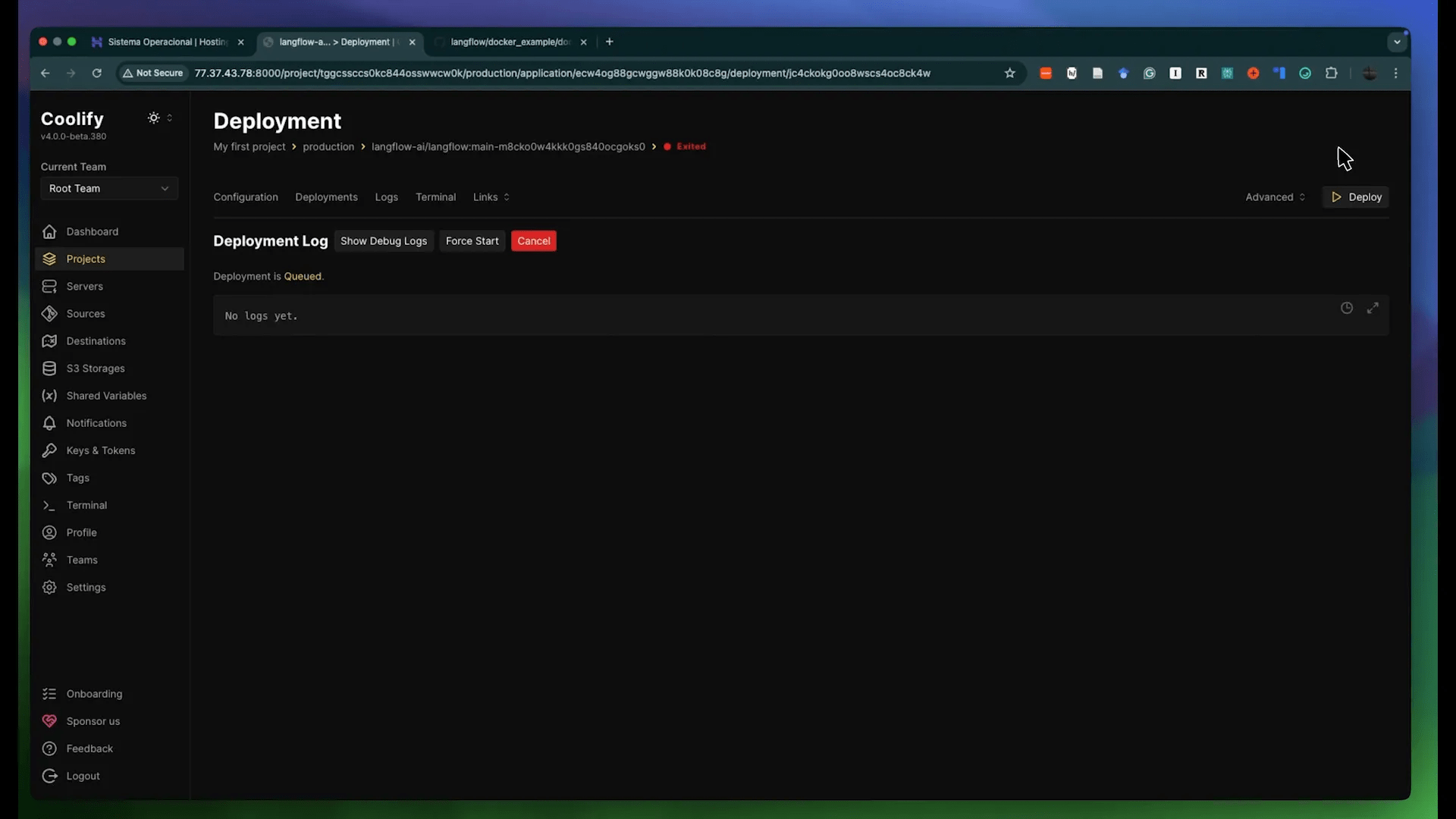Open the Shared Variables menu item

109,395
